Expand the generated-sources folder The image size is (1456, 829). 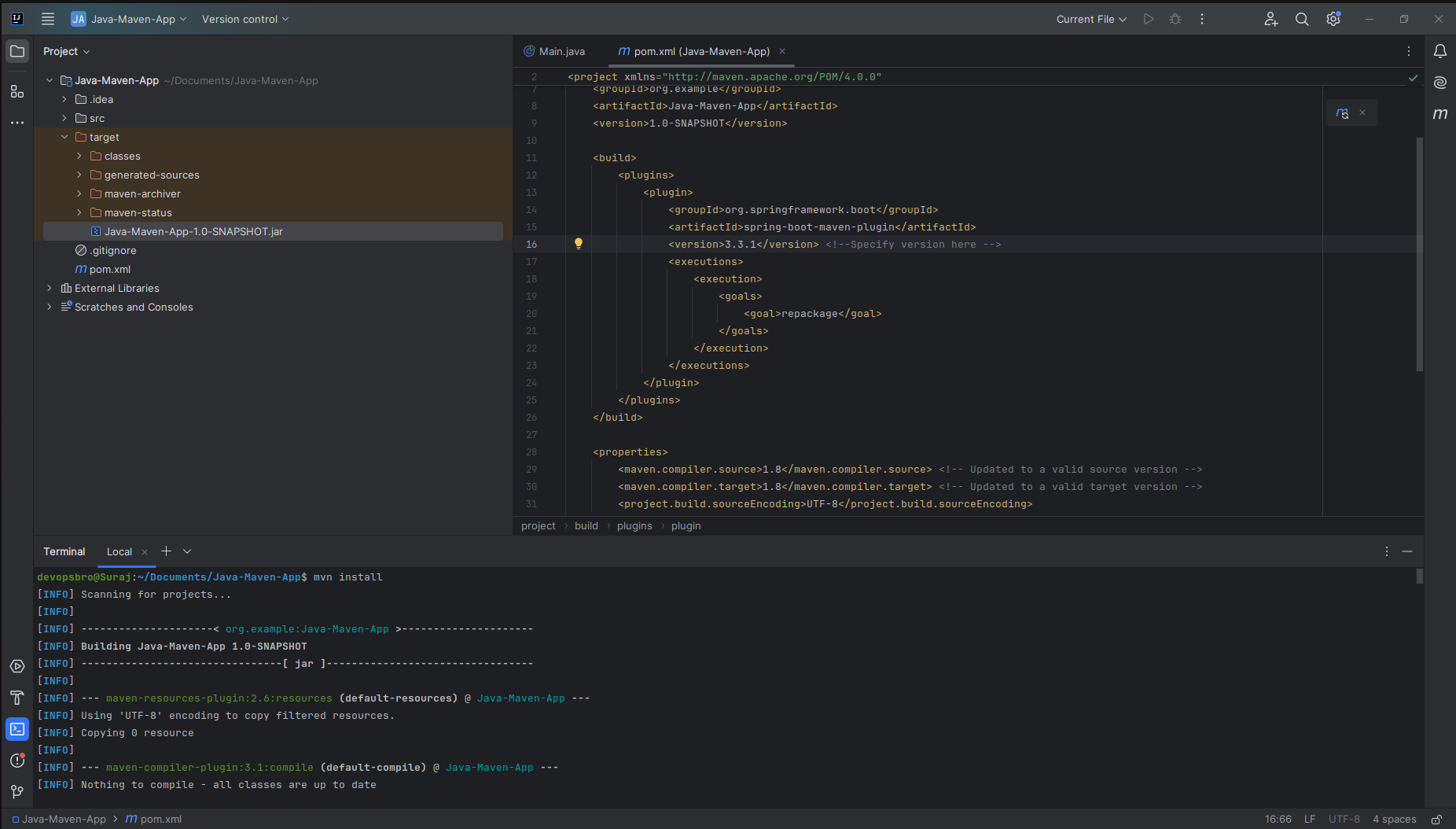[79, 175]
